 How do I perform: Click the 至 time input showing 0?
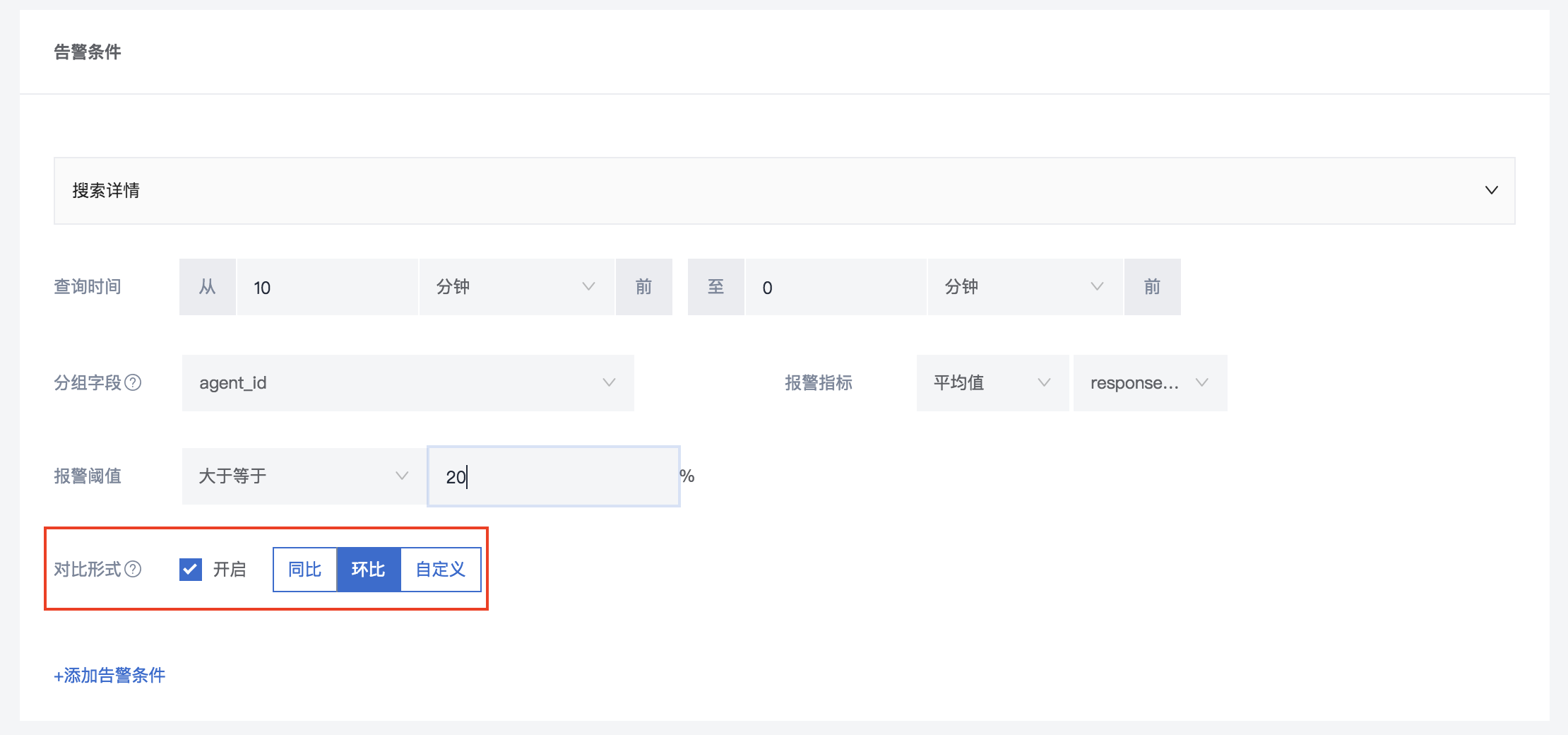point(836,287)
